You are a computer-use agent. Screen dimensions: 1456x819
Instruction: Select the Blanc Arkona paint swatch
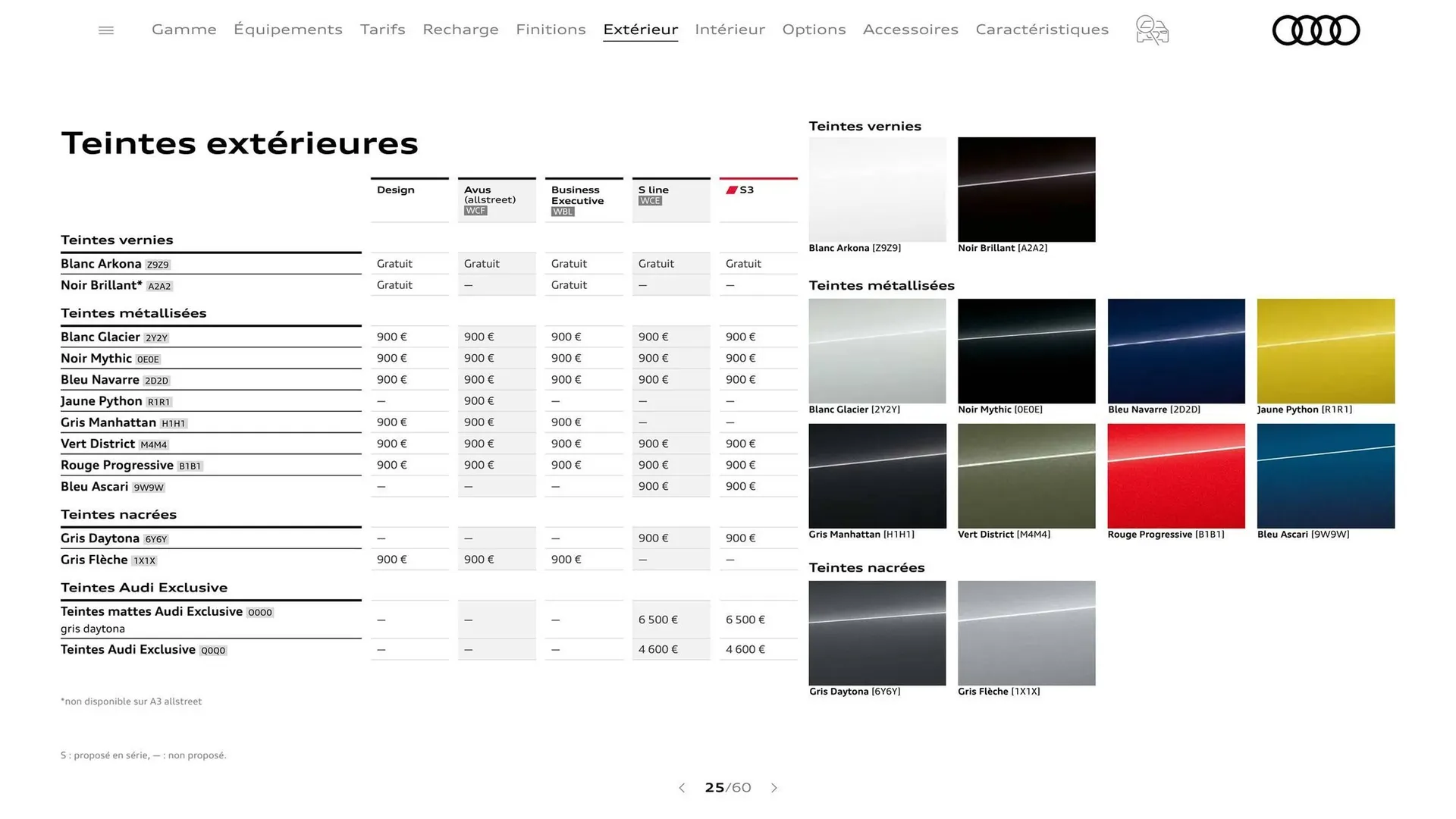pos(877,189)
